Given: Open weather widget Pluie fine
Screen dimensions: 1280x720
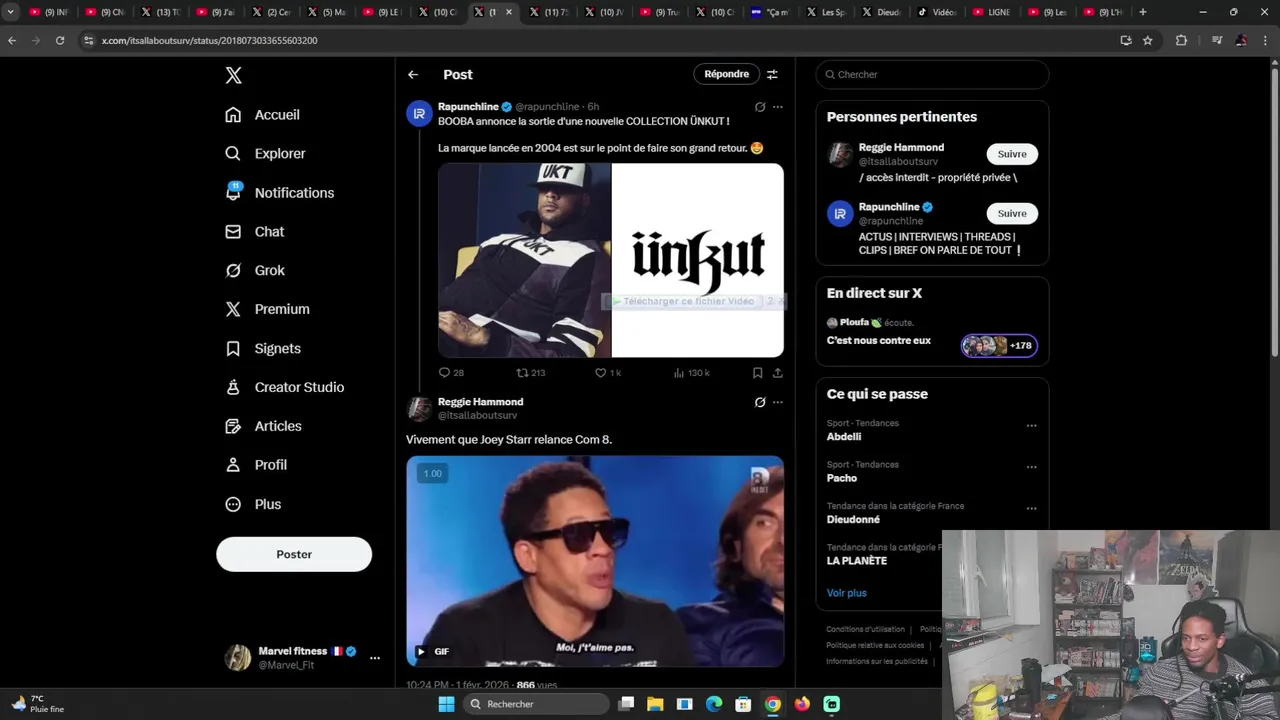Looking at the screenshot, I should click(38, 704).
